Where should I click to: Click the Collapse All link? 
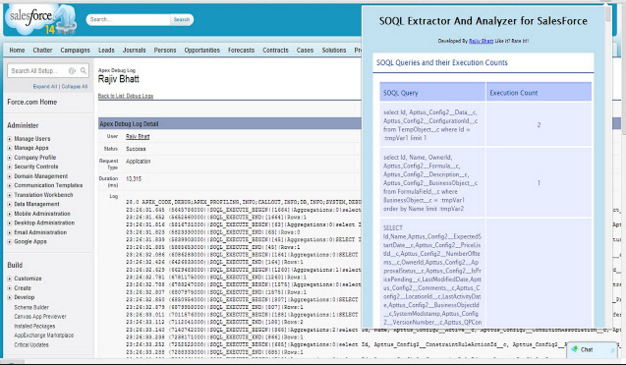tap(74, 86)
